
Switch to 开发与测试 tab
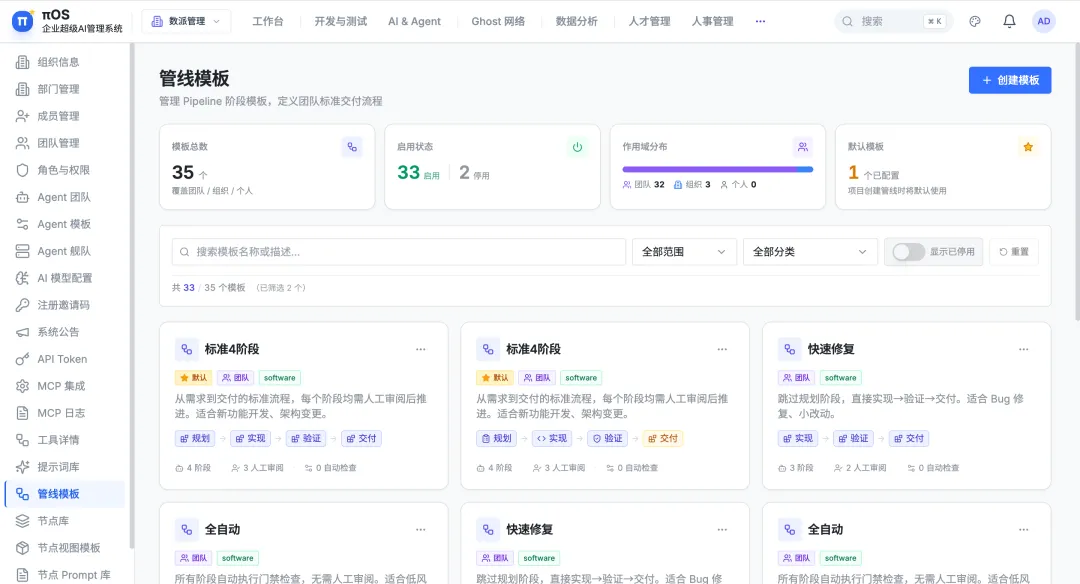click(x=340, y=21)
